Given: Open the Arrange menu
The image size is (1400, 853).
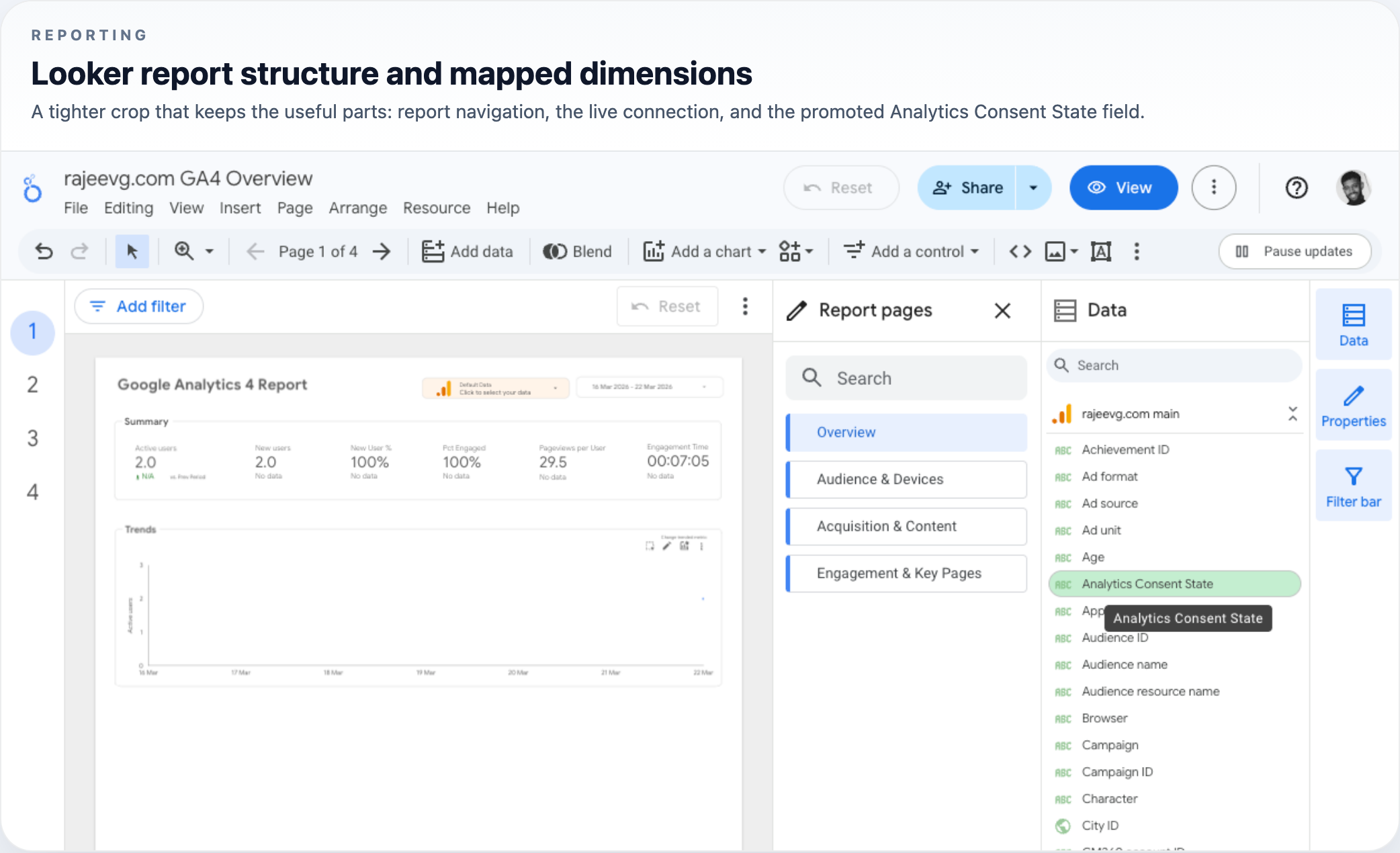Looking at the screenshot, I should [x=357, y=208].
